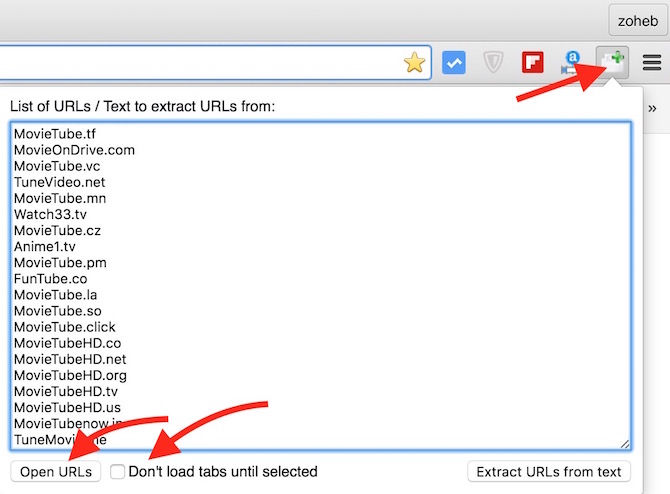Image resolution: width=670 pixels, height=494 pixels.
Task: Place cursor on TuneVideo.net line
Action: point(59,182)
